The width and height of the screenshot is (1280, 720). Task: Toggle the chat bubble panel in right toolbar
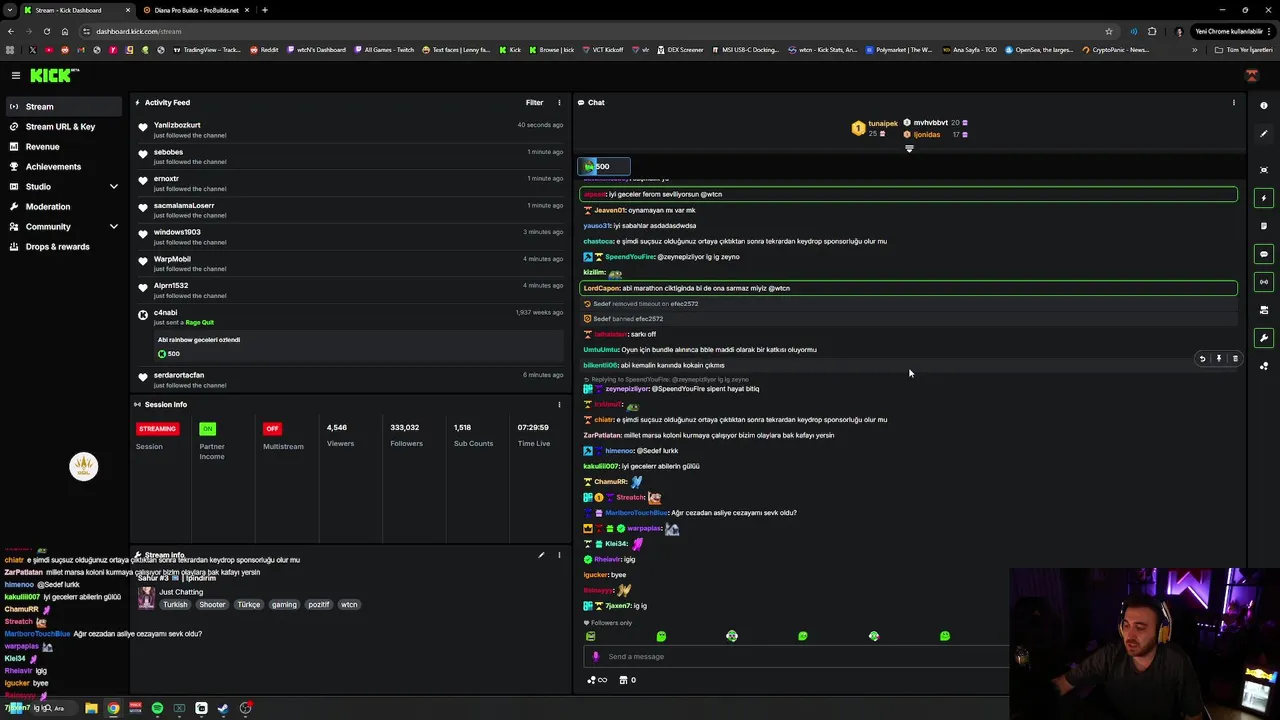click(x=1264, y=254)
